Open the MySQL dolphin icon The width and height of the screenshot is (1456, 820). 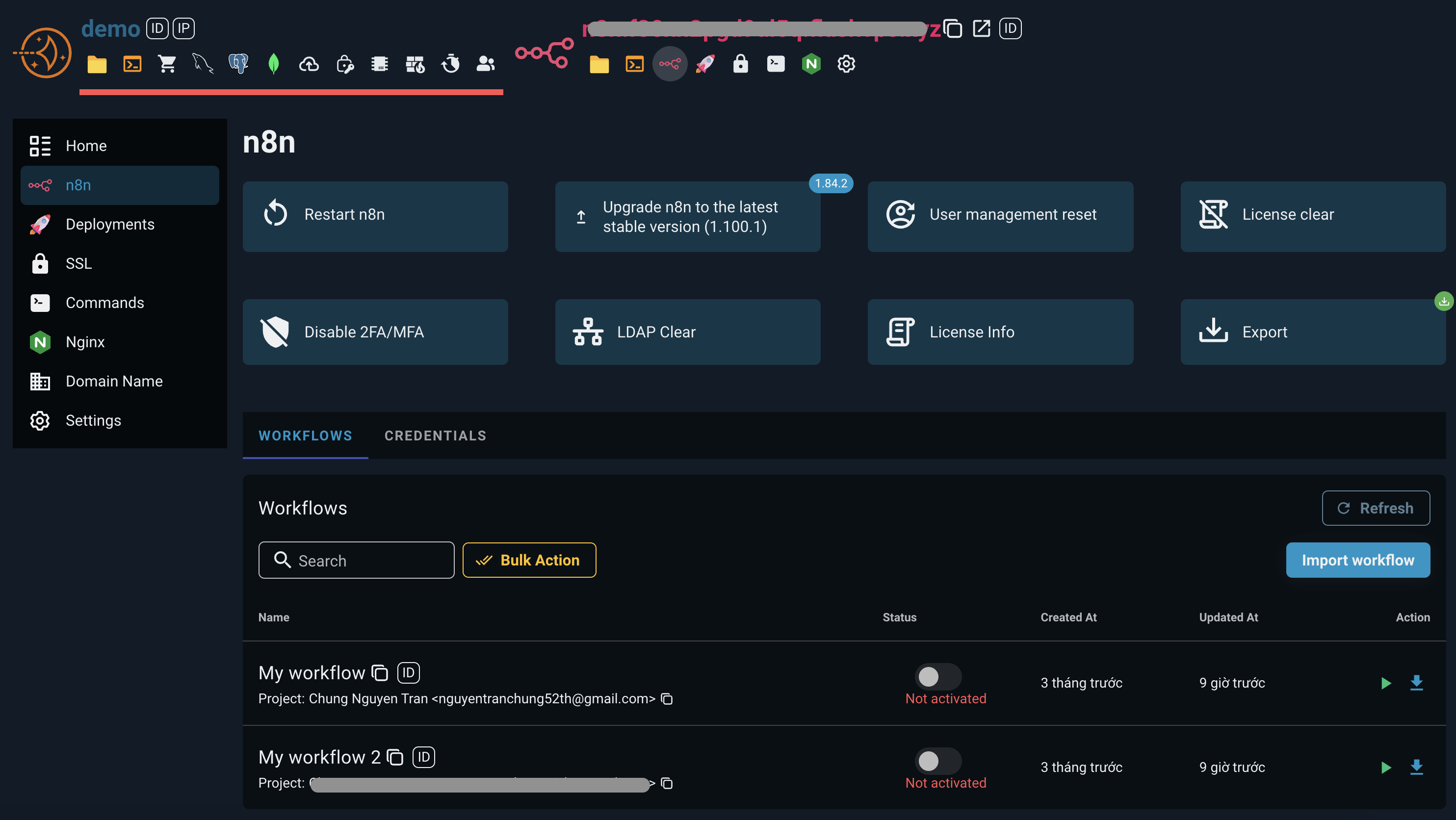pyautogui.click(x=202, y=64)
